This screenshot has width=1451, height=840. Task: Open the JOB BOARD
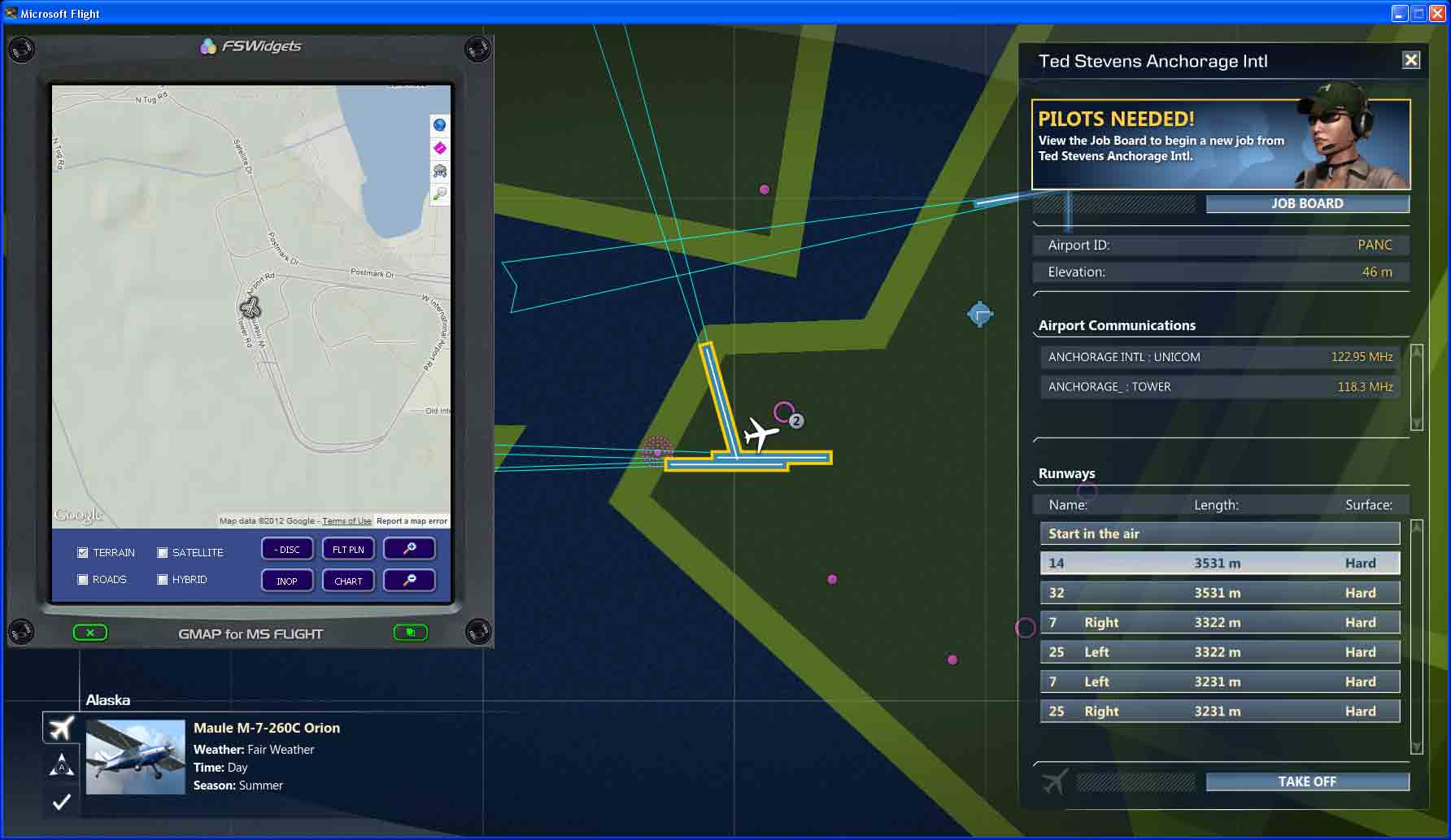1307,204
